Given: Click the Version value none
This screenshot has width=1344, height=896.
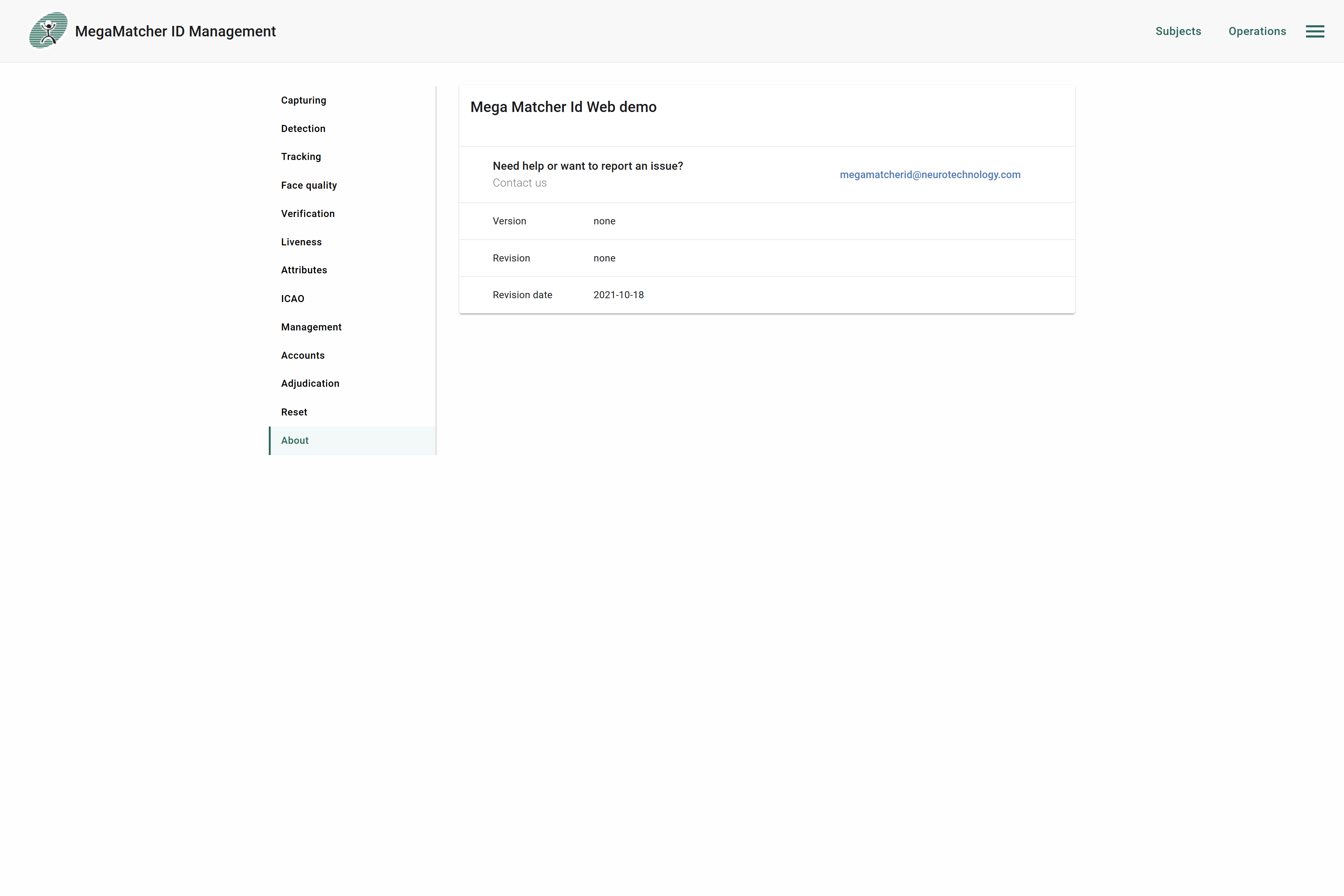Looking at the screenshot, I should tap(604, 221).
